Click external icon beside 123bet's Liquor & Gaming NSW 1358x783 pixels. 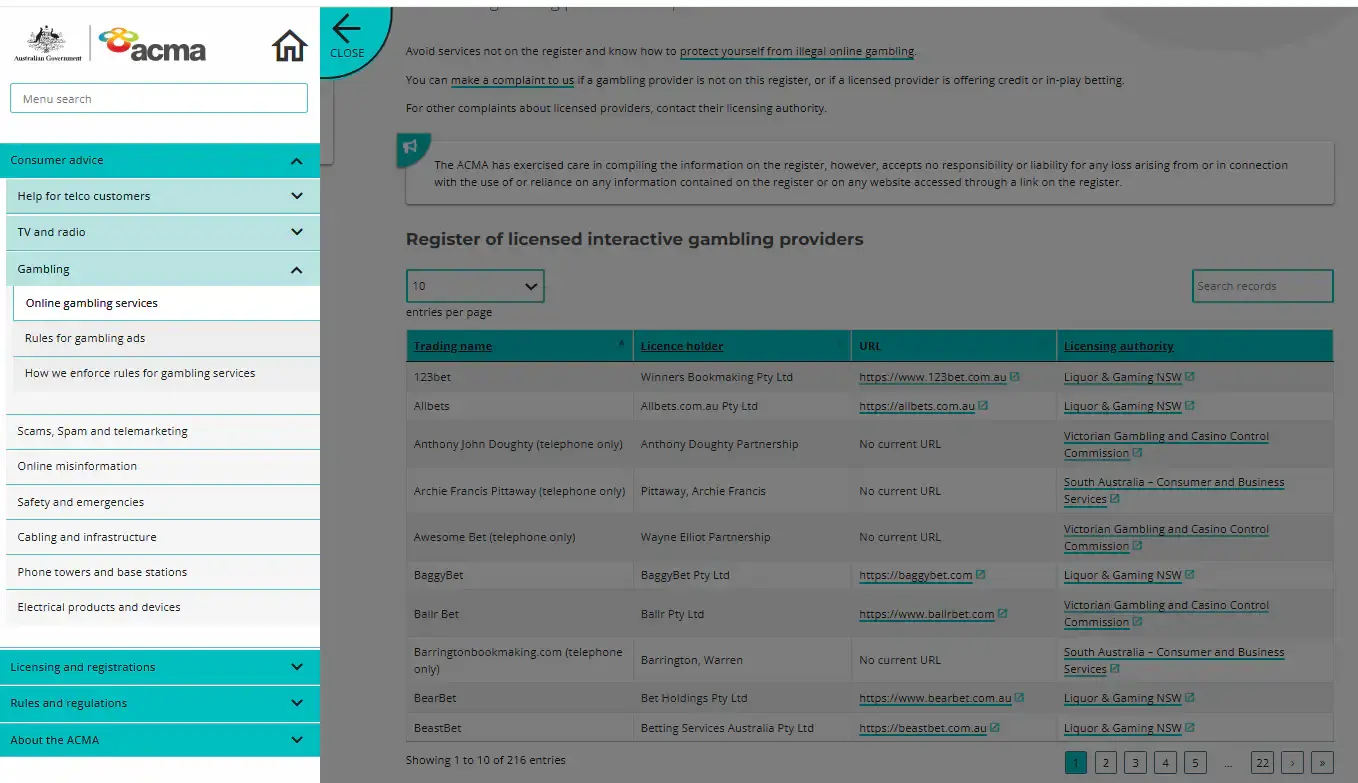click(1190, 377)
